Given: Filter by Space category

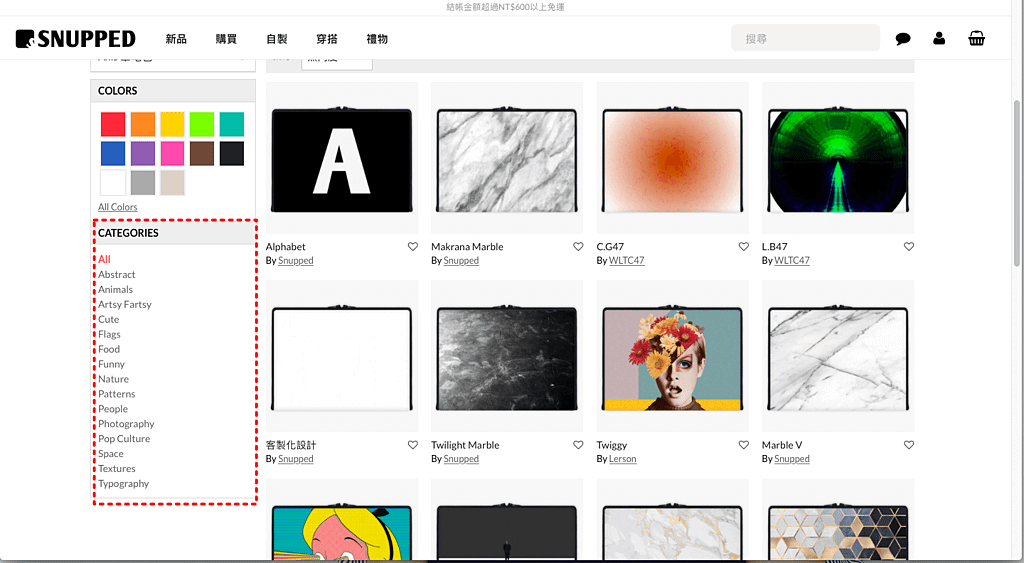Looking at the screenshot, I should click(x=111, y=454).
